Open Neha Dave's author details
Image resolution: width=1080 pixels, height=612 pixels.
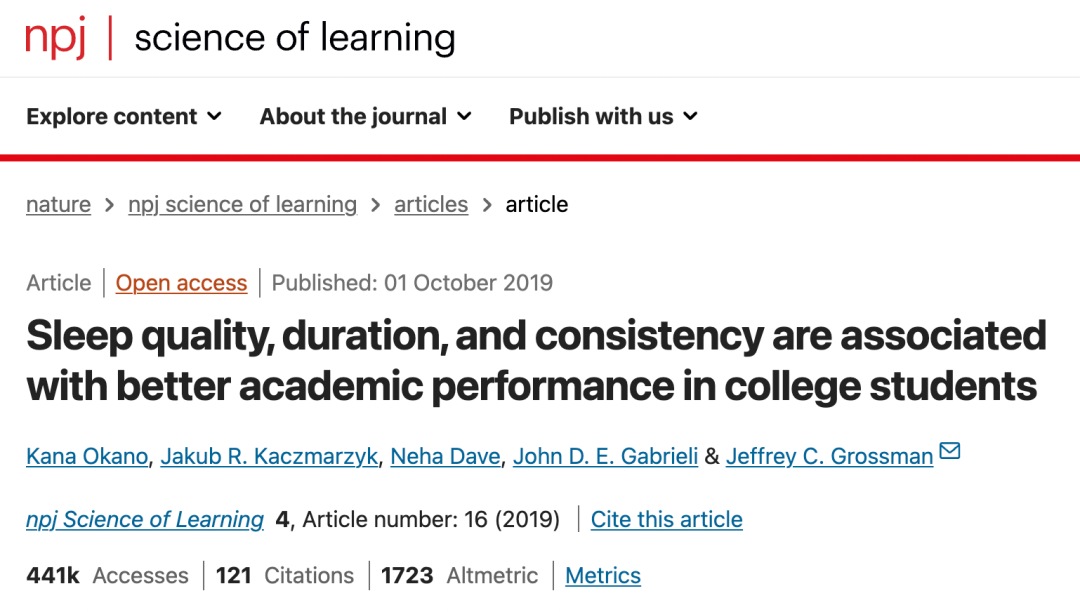(446, 456)
